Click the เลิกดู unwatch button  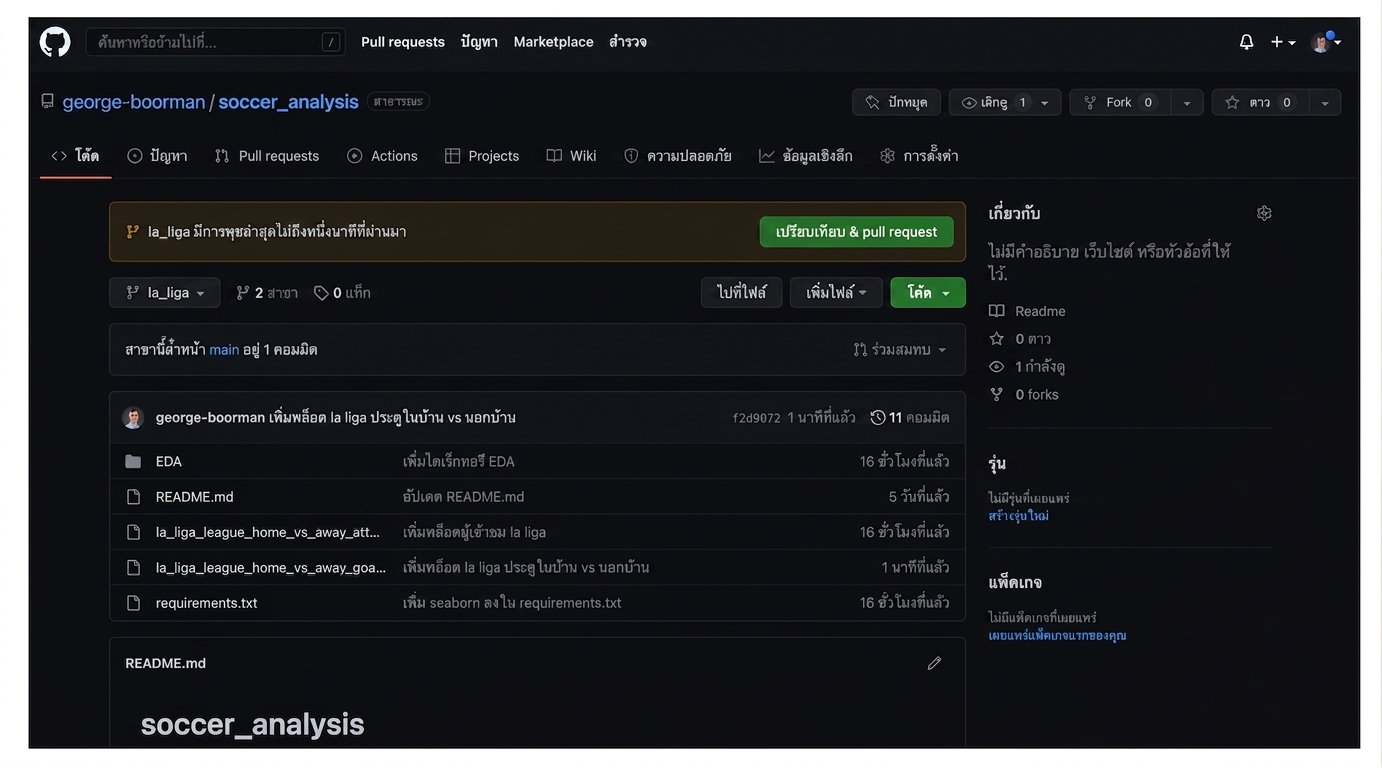click(990, 102)
